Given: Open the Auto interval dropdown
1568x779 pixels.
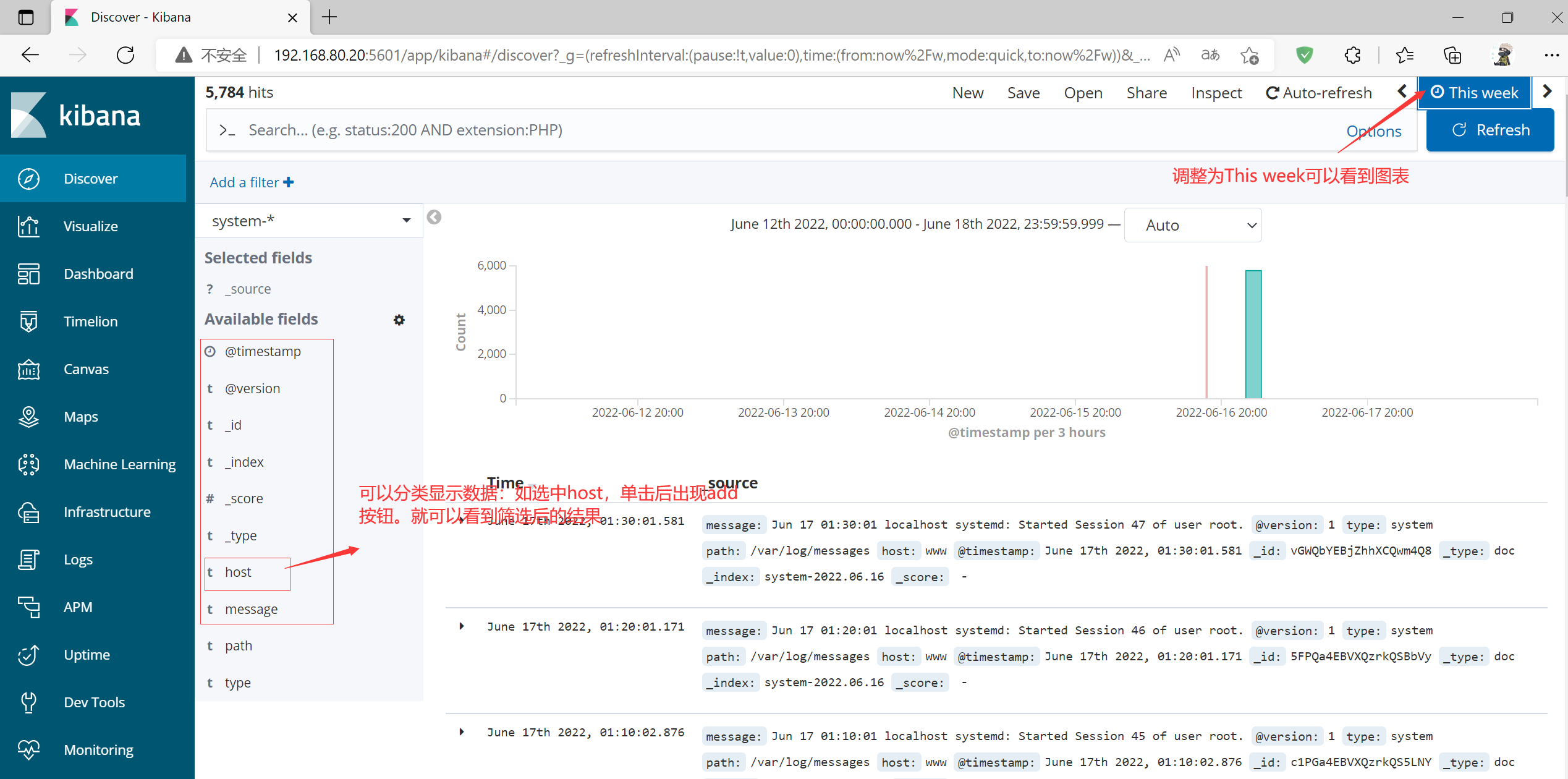Looking at the screenshot, I should click(1193, 225).
